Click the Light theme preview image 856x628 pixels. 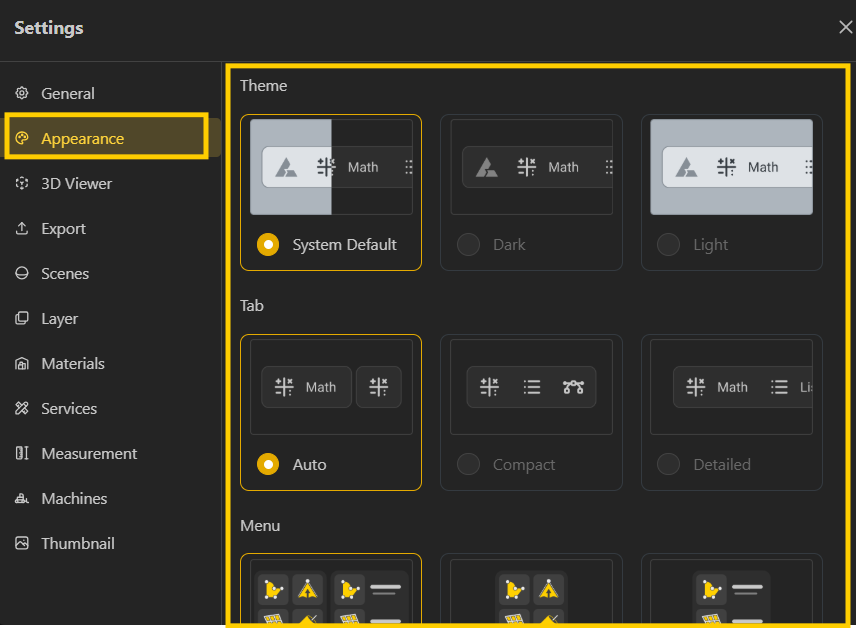pyautogui.click(x=732, y=167)
